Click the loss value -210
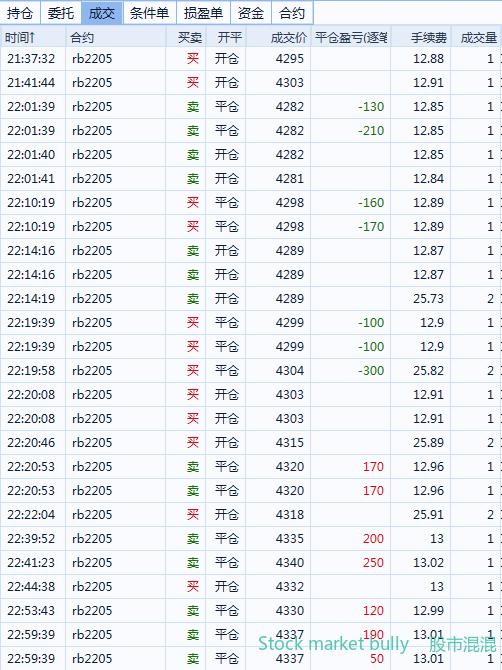 pos(371,130)
